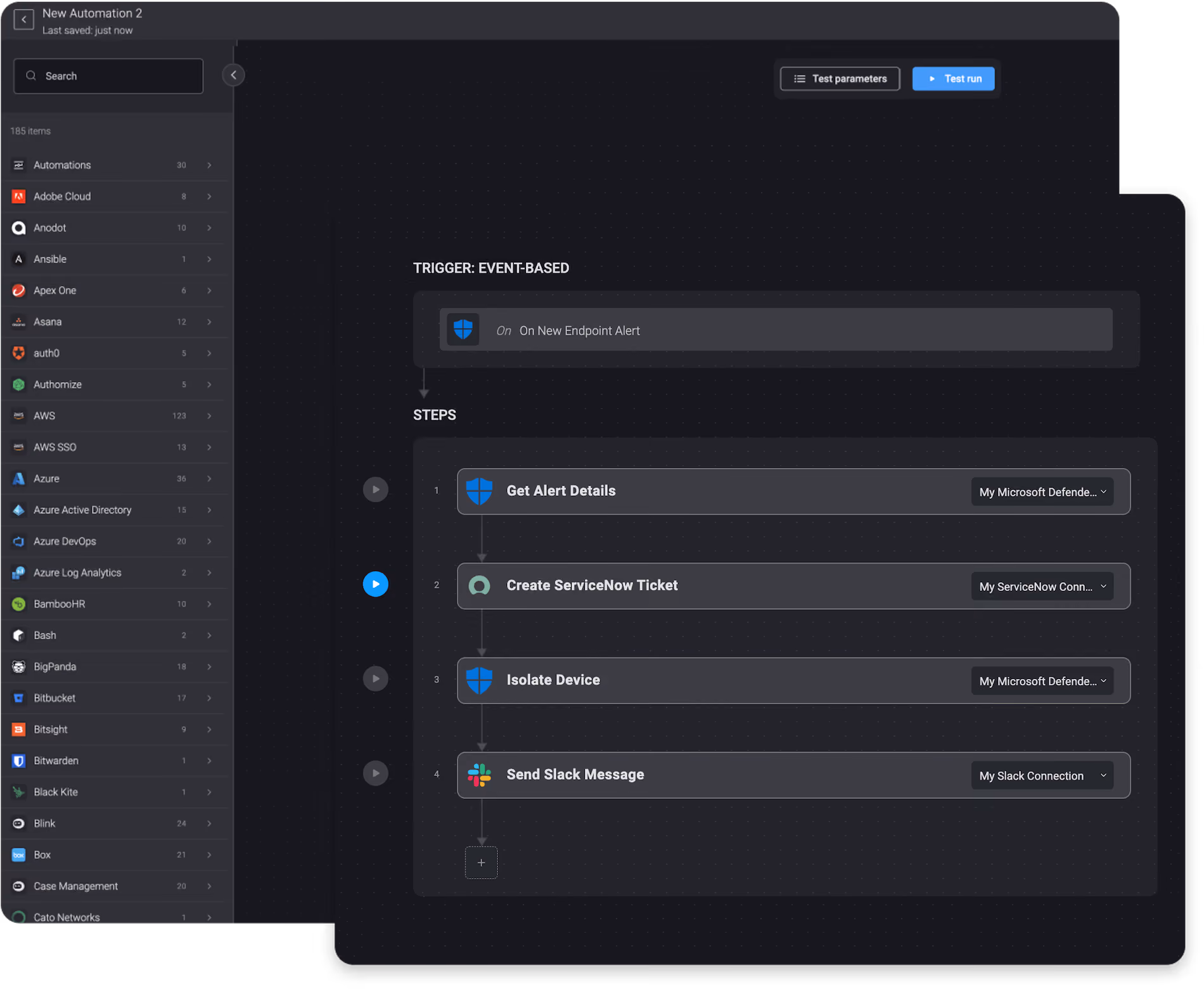Expand the Blink category chevron

pos(209,824)
